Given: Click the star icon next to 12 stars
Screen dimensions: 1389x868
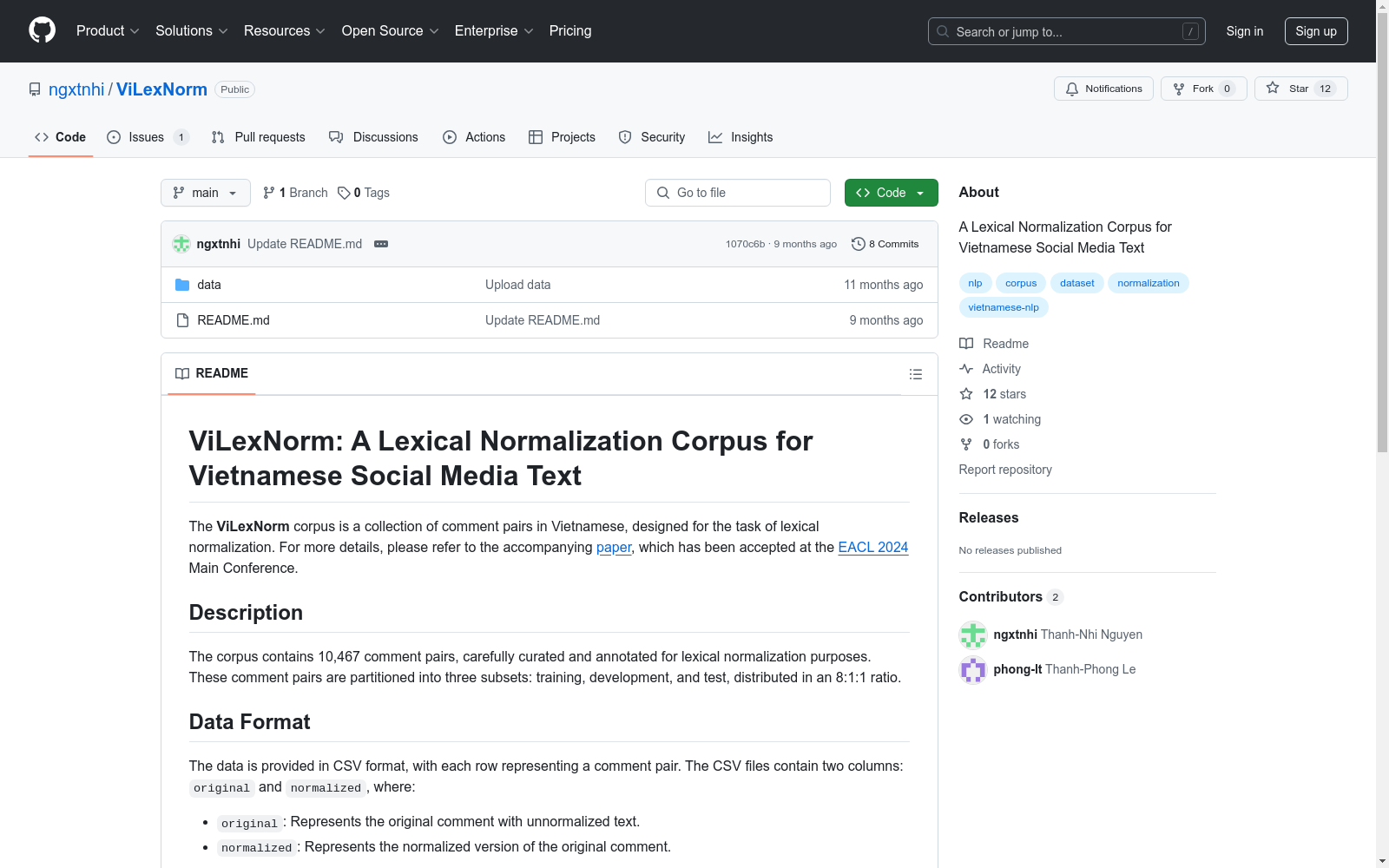Looking at the screenshot, I should coord(966,394).
